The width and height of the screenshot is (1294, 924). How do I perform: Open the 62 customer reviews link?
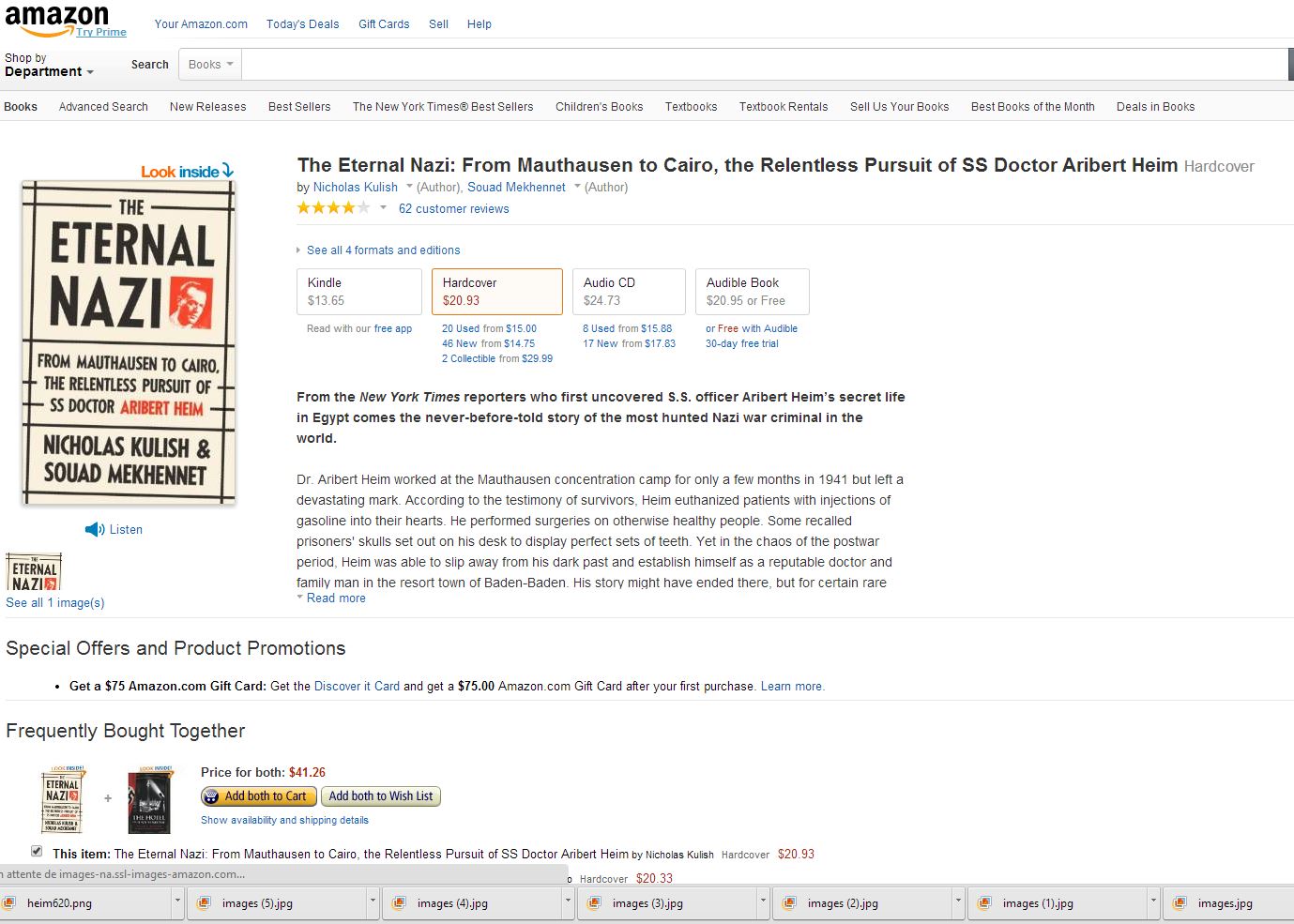coord(454,209)
